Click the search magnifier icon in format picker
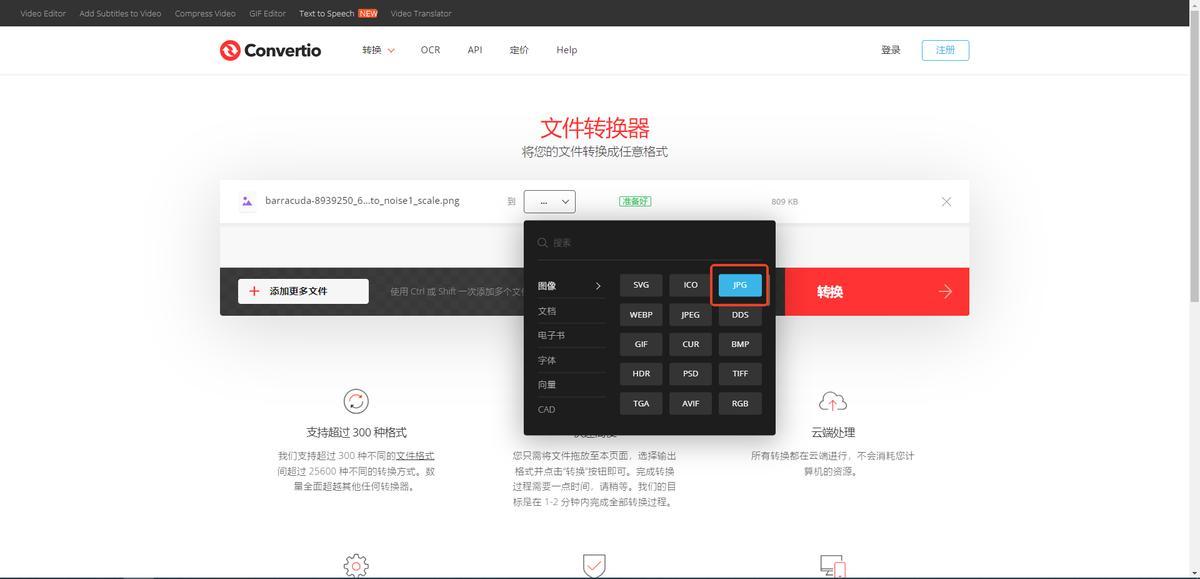 click(543, 243)
